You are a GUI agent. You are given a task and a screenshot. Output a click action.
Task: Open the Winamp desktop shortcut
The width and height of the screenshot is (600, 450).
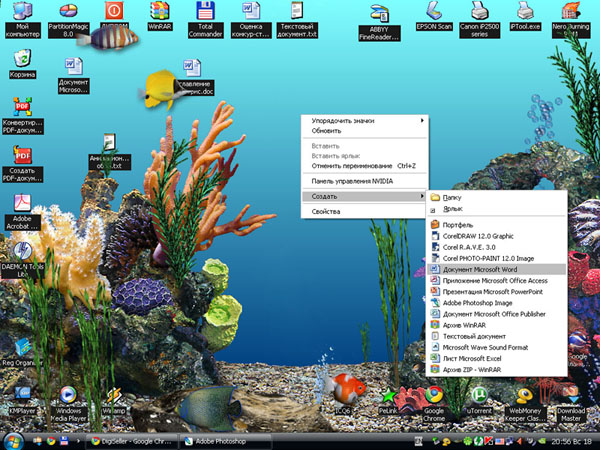114,396
